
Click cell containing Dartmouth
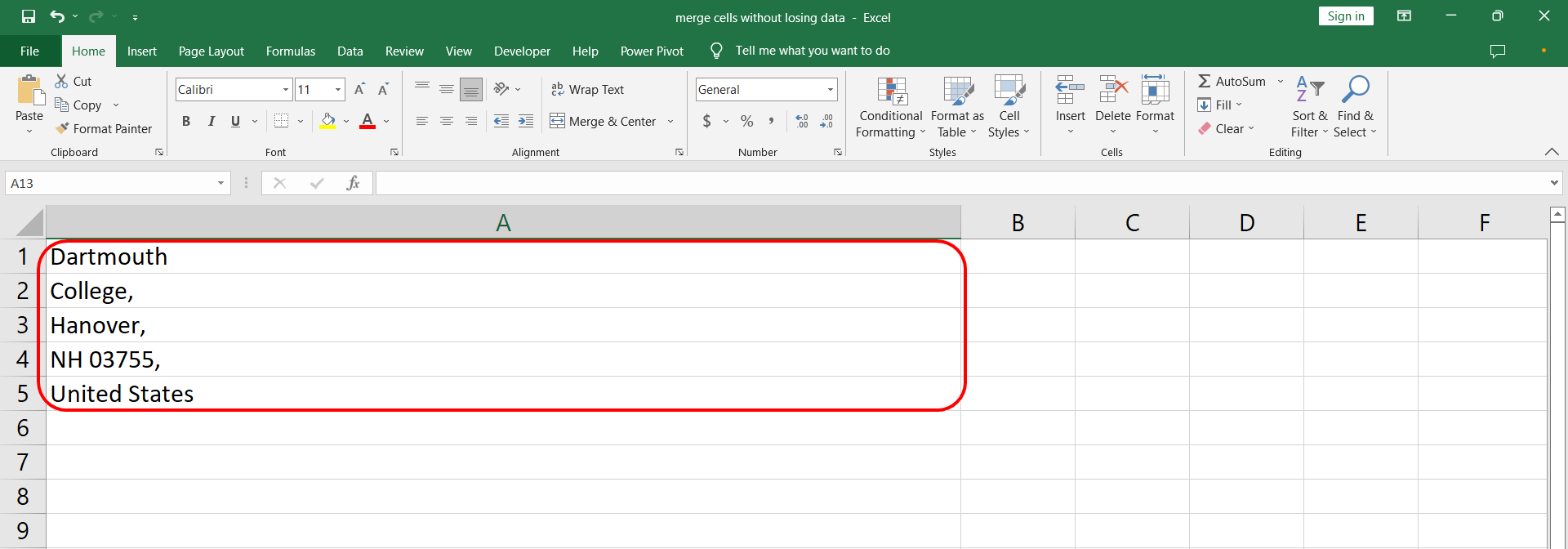[503, 257]
